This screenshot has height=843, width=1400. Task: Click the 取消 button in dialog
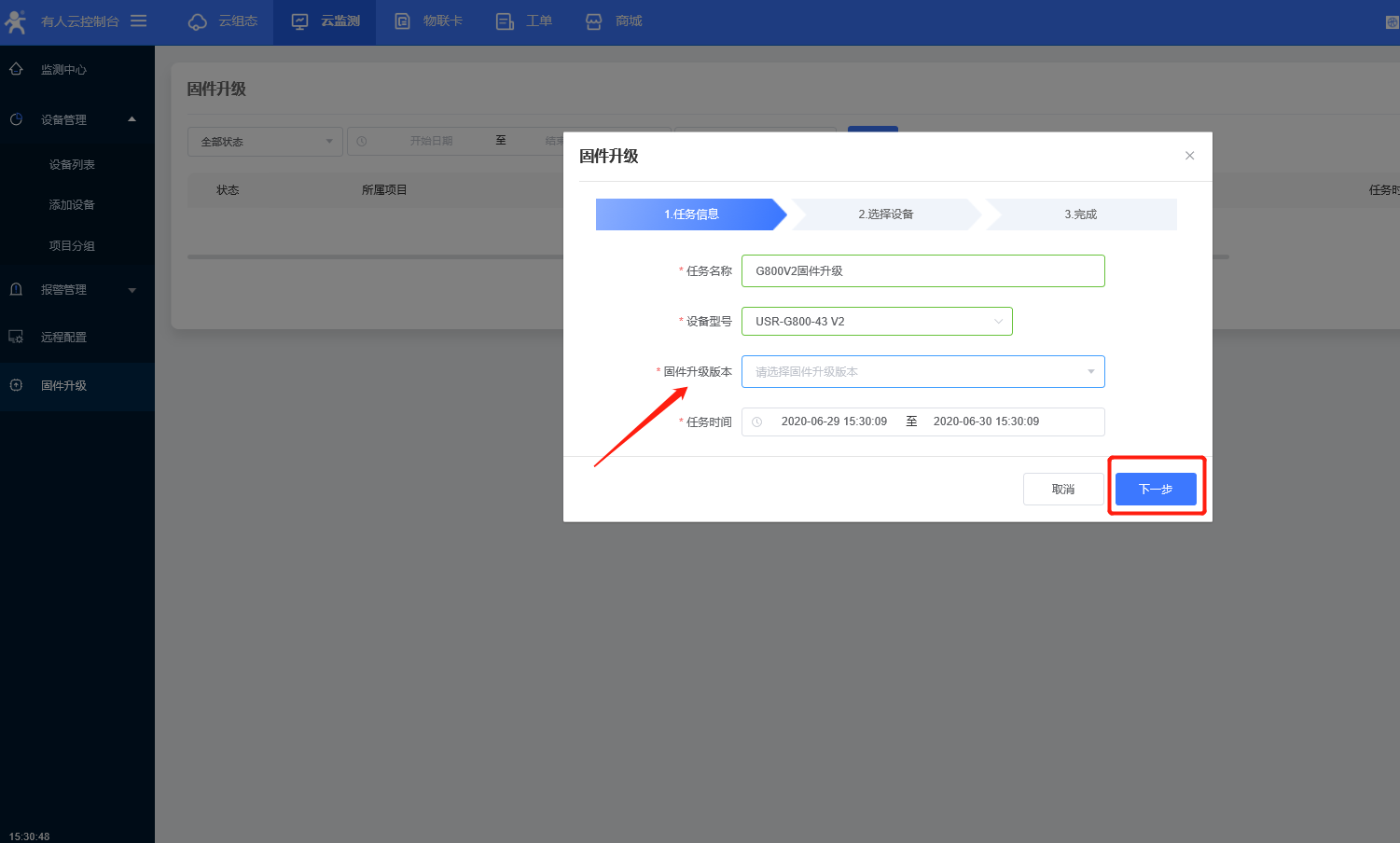coord(1062,490)
